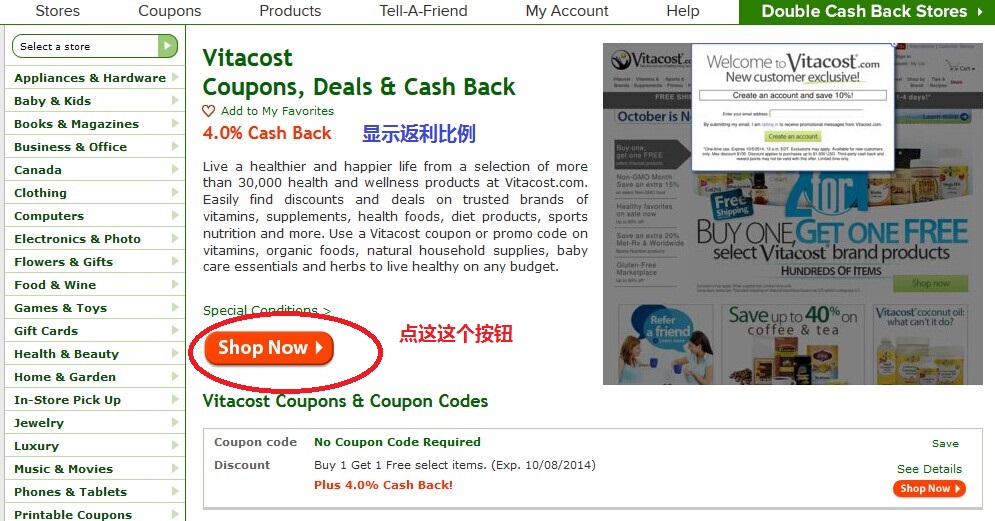Open the Tell-A-Friend menu item
The width and height of the screenshot is (995, 521).
[423, 11]
